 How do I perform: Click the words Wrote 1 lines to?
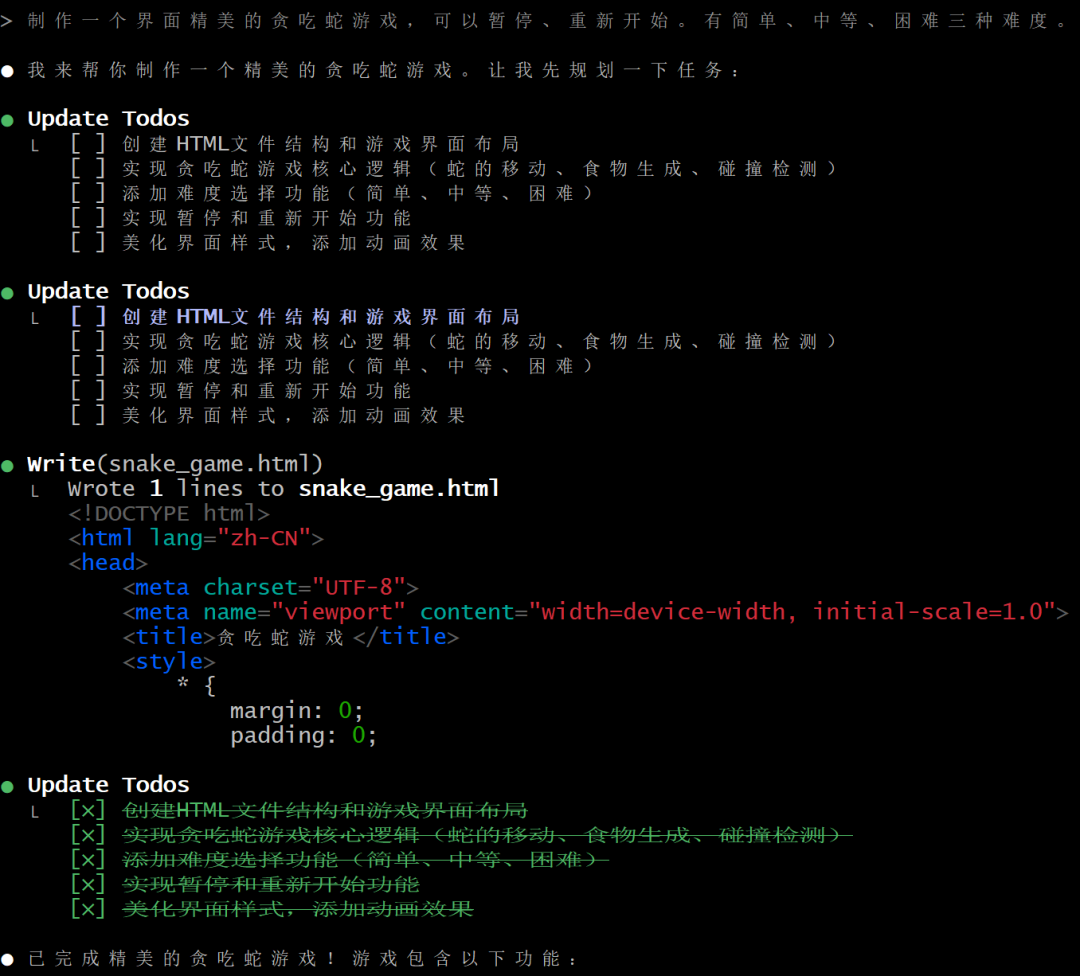pyautogui.click(x=176, y=488)
